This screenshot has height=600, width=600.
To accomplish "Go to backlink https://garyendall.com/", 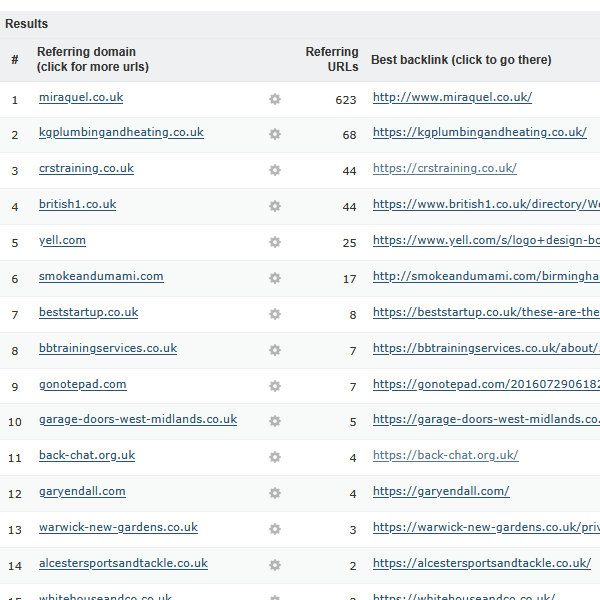I will (441, 492).
